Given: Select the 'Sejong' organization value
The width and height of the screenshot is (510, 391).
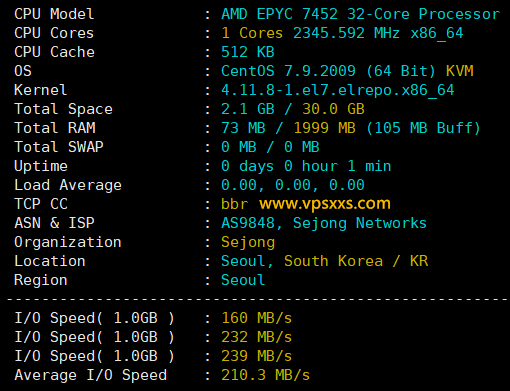Looking at the screenshot, I should (248, 242).
